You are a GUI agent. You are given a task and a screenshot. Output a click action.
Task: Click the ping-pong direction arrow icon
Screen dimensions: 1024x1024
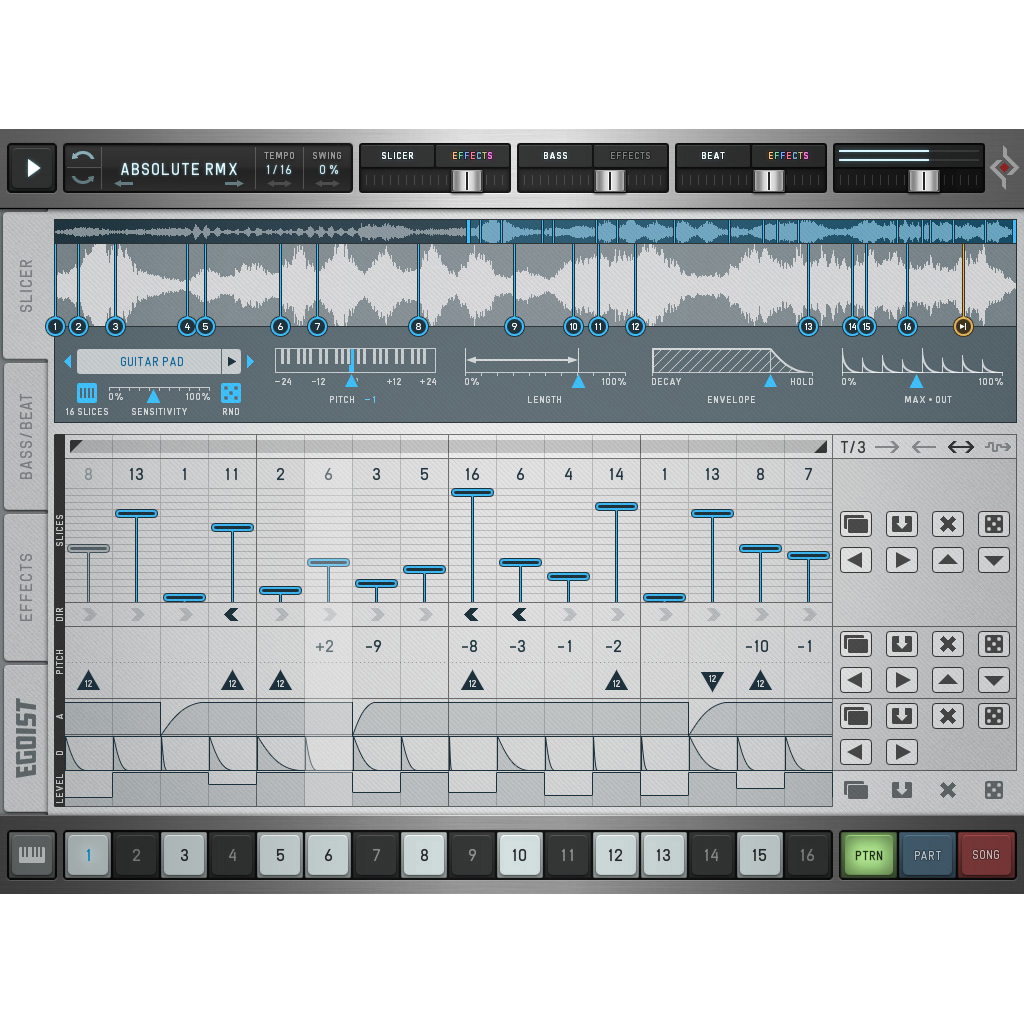pos(960,447)
